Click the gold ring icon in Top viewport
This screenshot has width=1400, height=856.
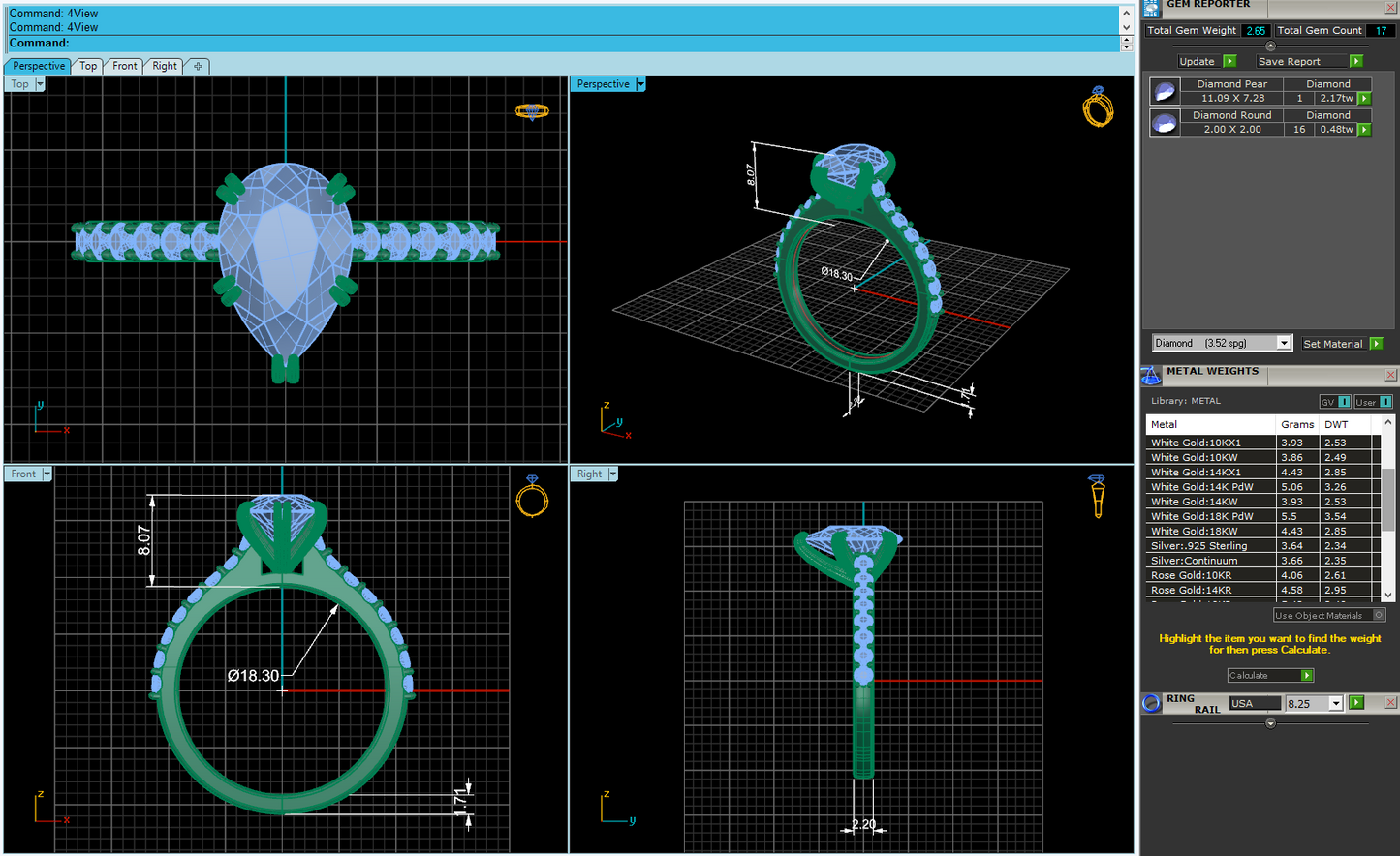click(532, 111)
